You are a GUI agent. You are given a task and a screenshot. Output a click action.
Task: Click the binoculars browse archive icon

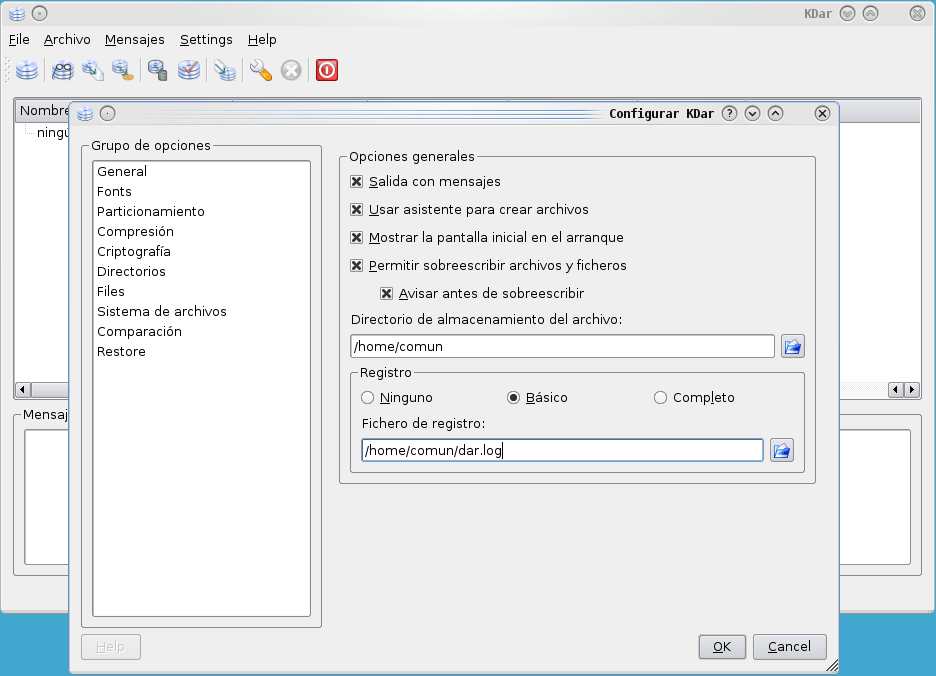coord(63,70)
